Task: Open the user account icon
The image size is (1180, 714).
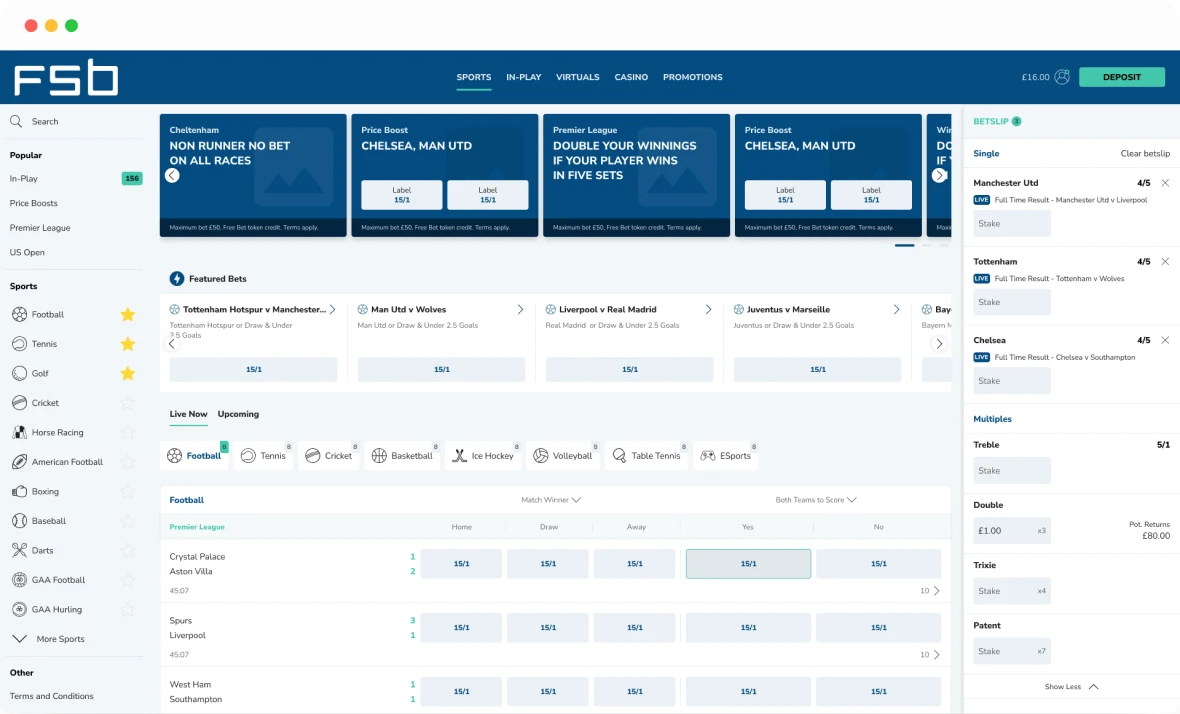Action: click(x=1062, y=77)
